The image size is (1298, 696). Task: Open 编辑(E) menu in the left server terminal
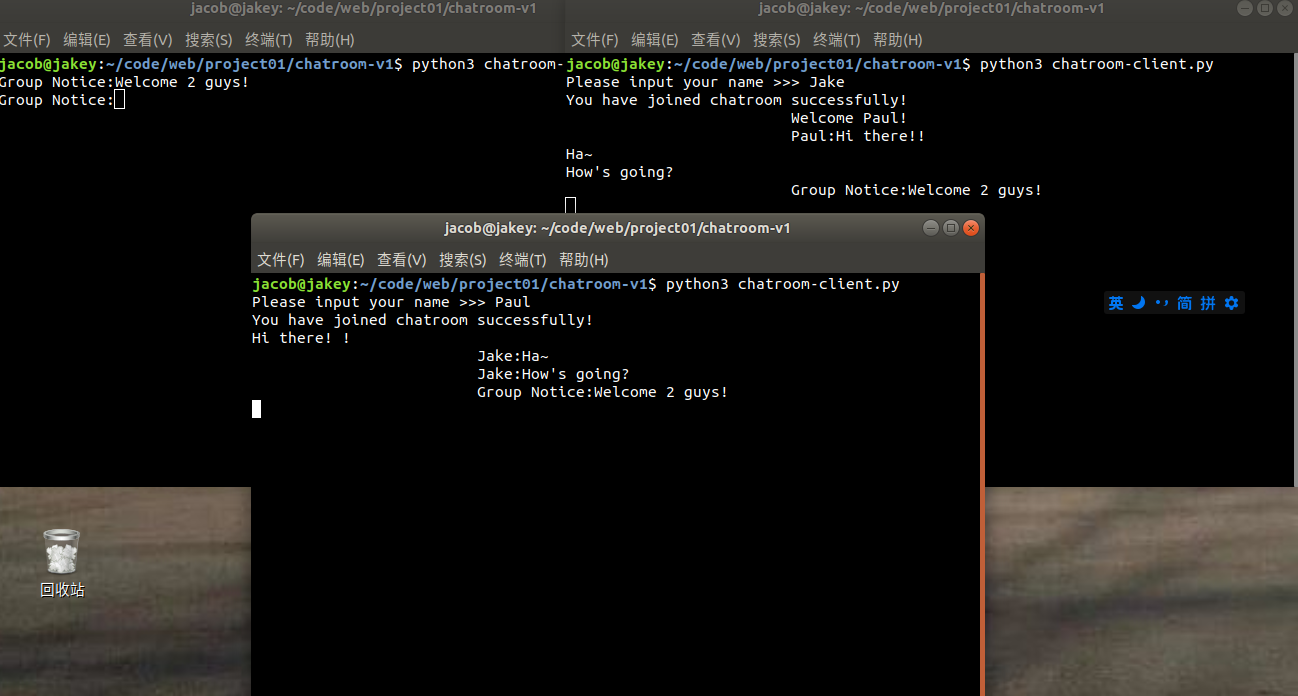[x=87, y=40]
